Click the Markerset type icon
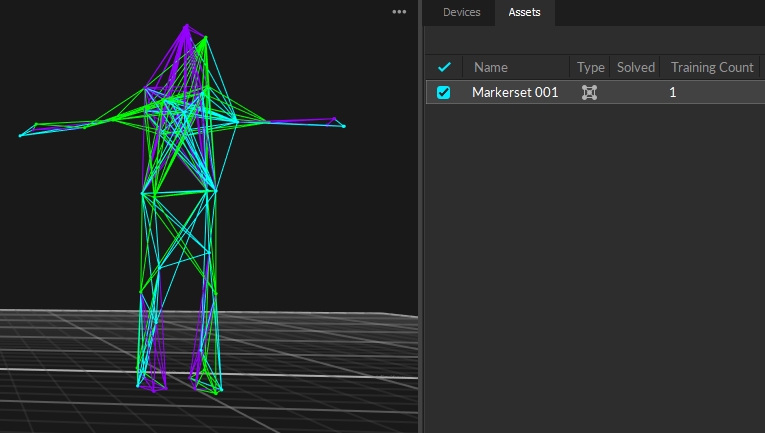The height and width of the screenshot is (433, 765). tap(590, 92)
